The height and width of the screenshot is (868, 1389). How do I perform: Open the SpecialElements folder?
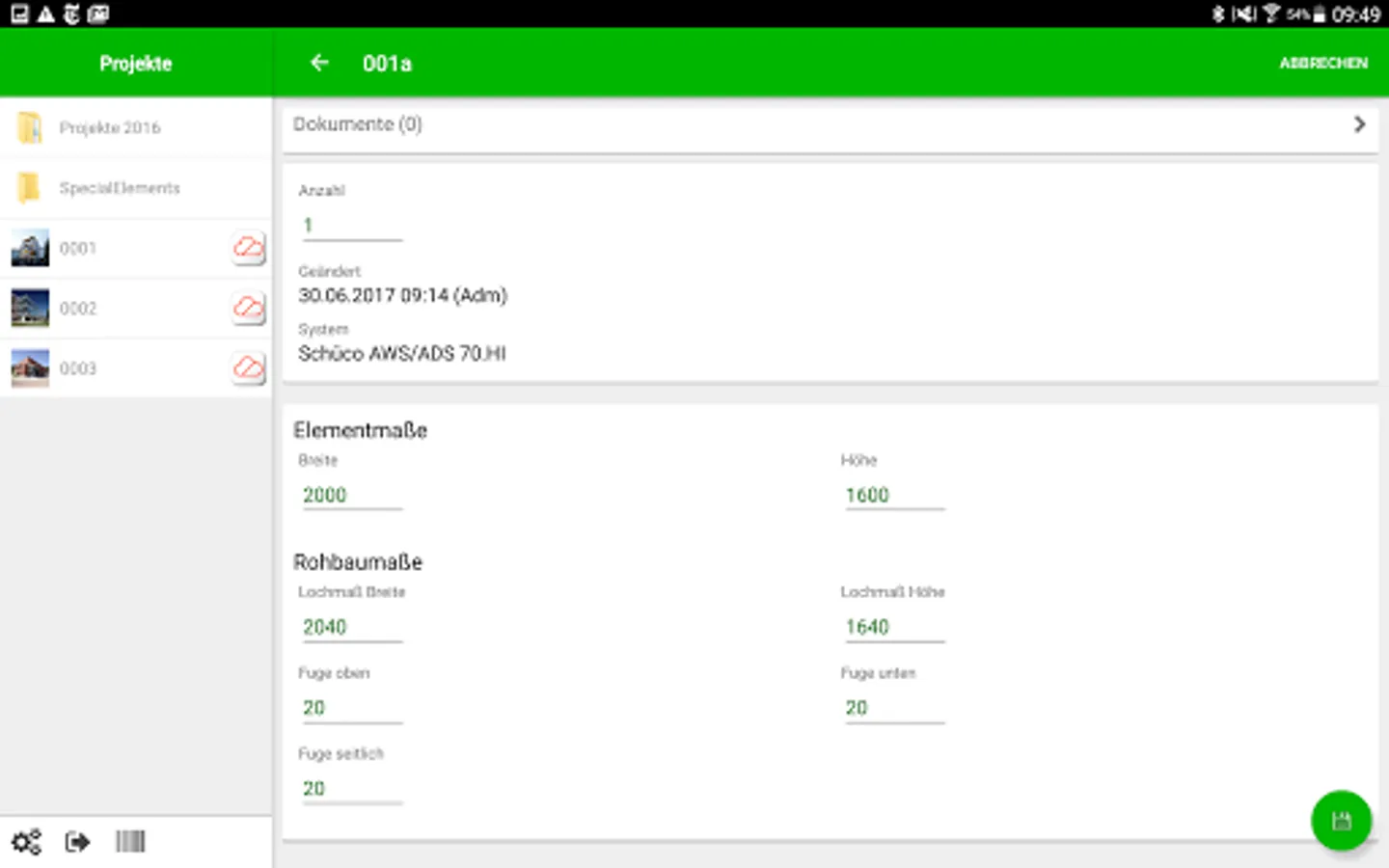click(136, 188)
